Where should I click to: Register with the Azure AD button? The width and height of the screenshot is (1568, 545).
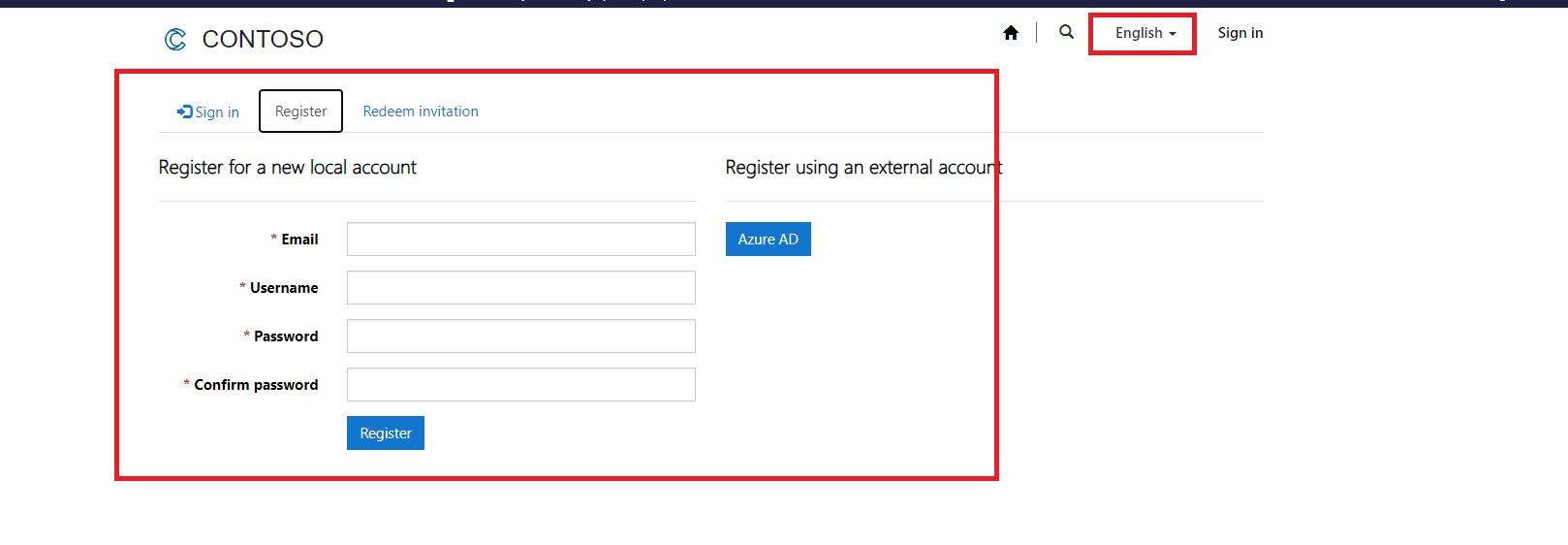(768, 240)
